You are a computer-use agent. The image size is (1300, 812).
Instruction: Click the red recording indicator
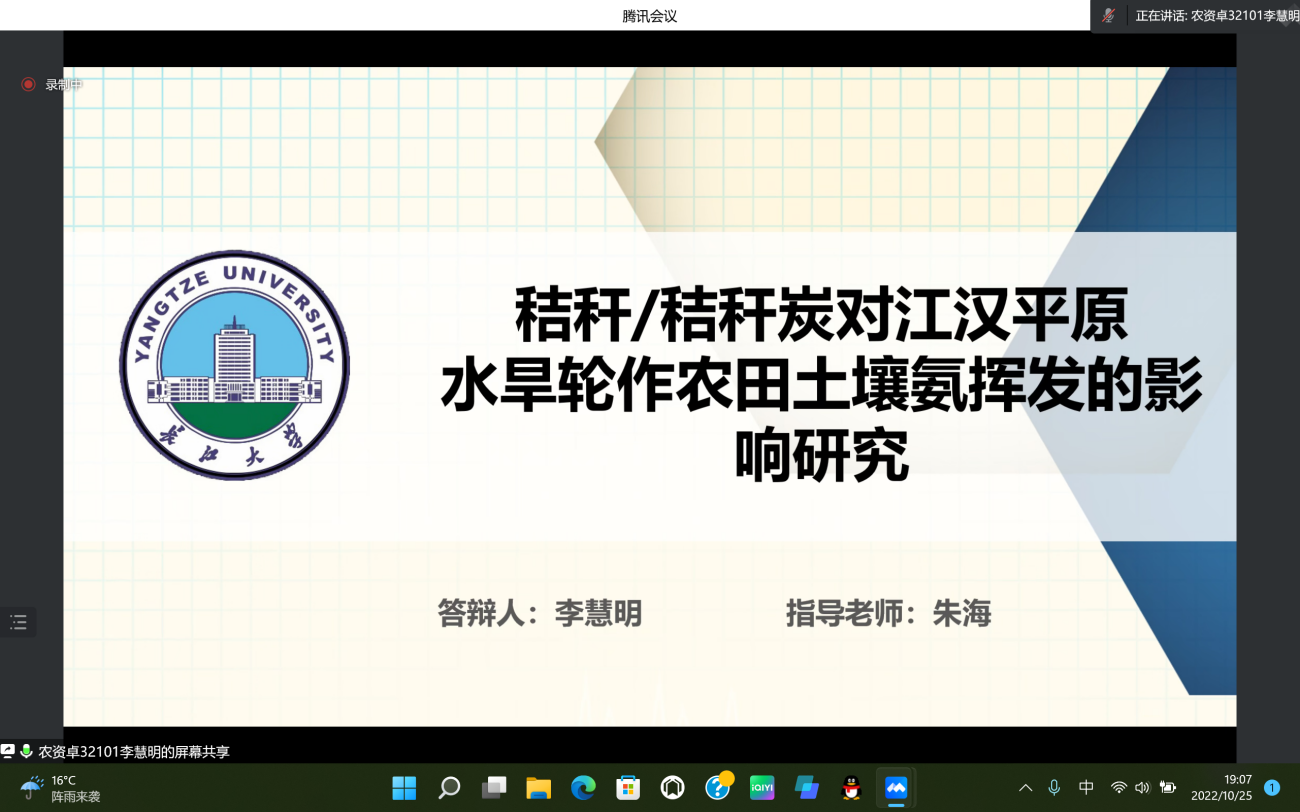(x=28, y=85)
